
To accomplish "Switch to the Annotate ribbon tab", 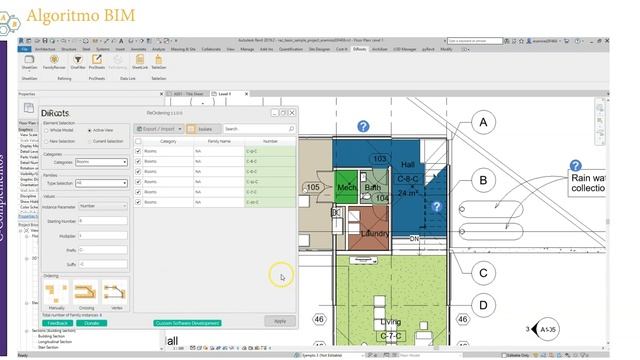I will coord(138,49).
